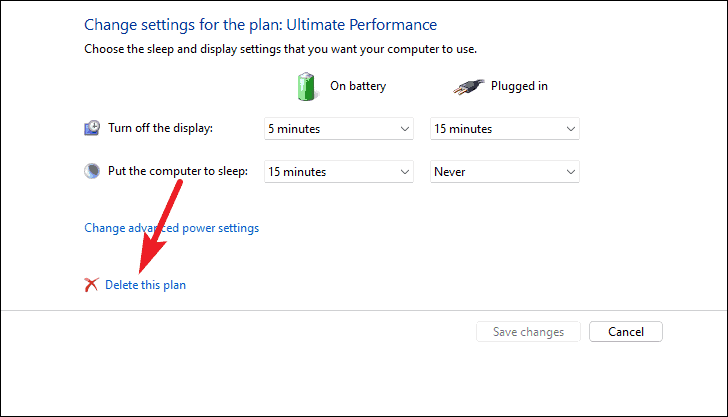Viewport: 728px width, 417px height.
Task: Open Change advanced power settings link
Action: click(x=171, y=228)
